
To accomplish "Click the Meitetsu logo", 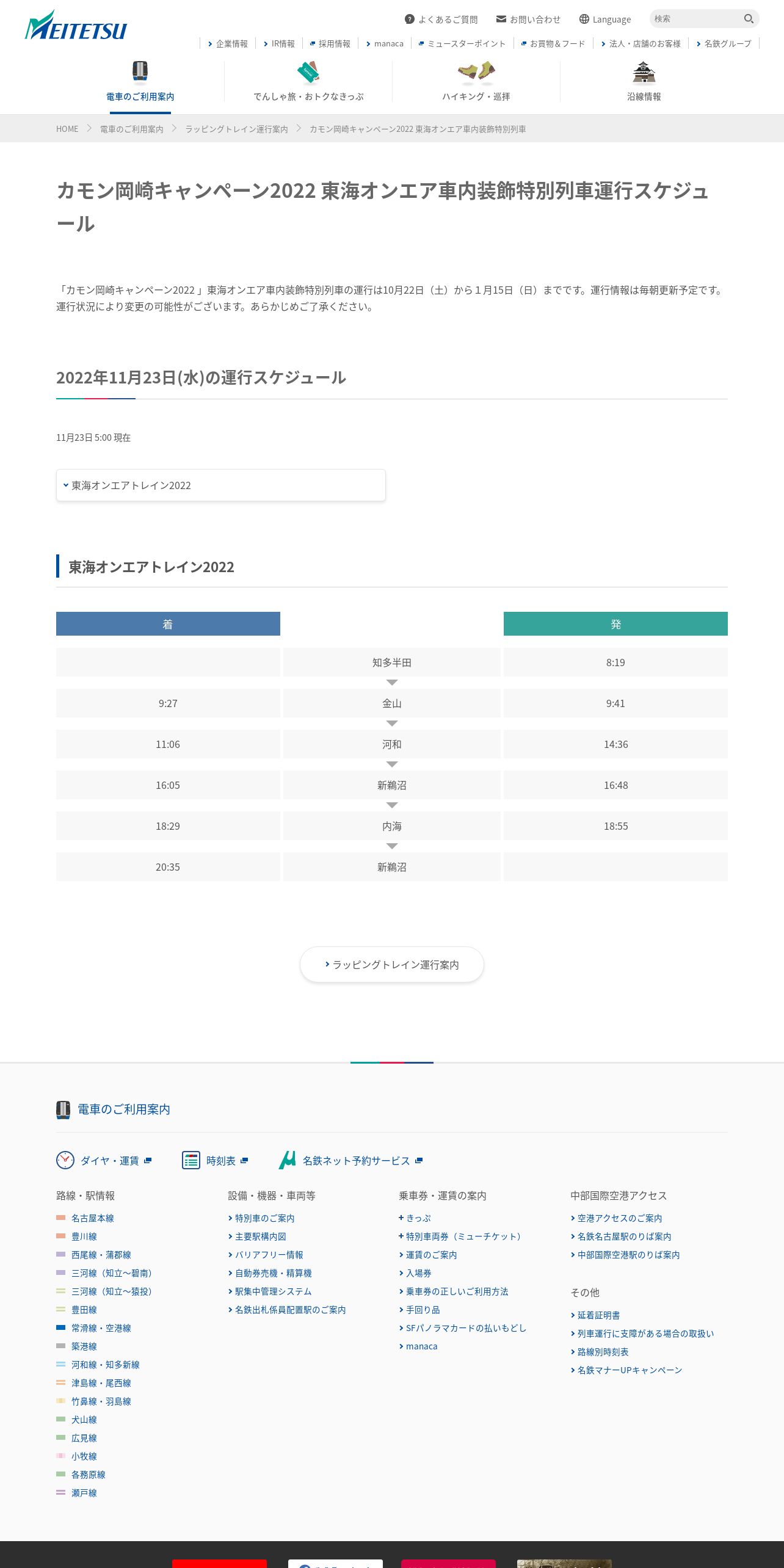I will click(x=76, y=26).
